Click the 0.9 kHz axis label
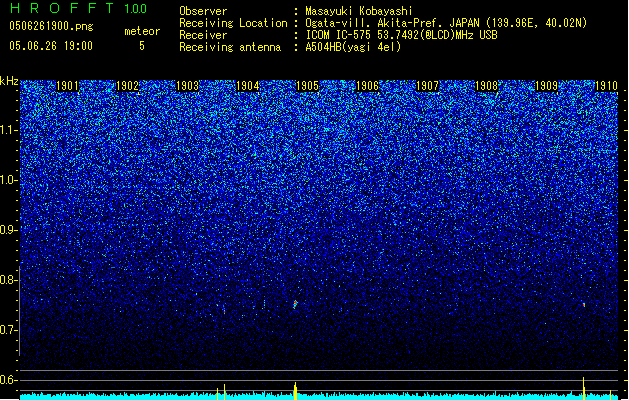629x400 pixels. coord(9,230)
